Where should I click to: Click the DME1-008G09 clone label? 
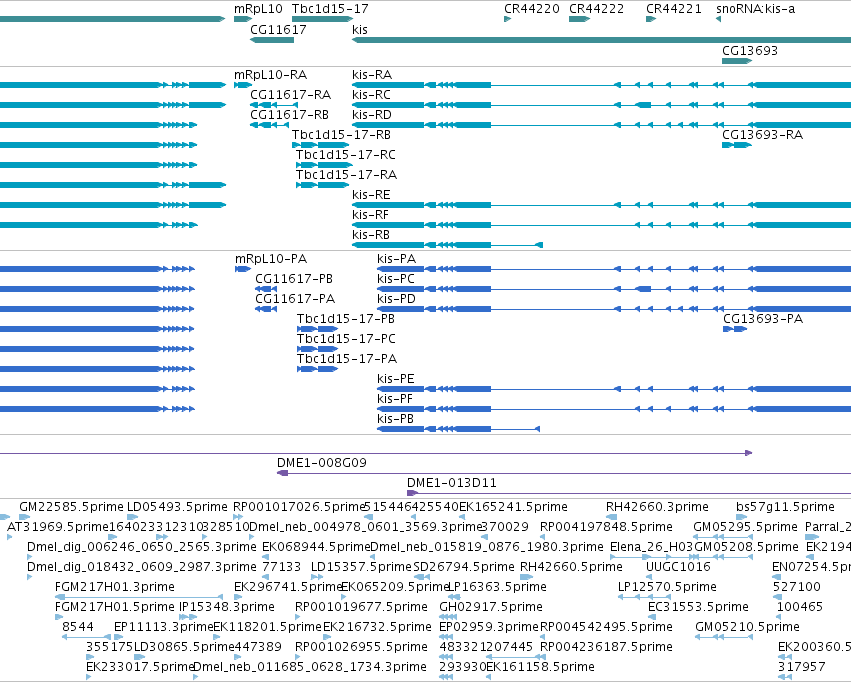(322, 462)
